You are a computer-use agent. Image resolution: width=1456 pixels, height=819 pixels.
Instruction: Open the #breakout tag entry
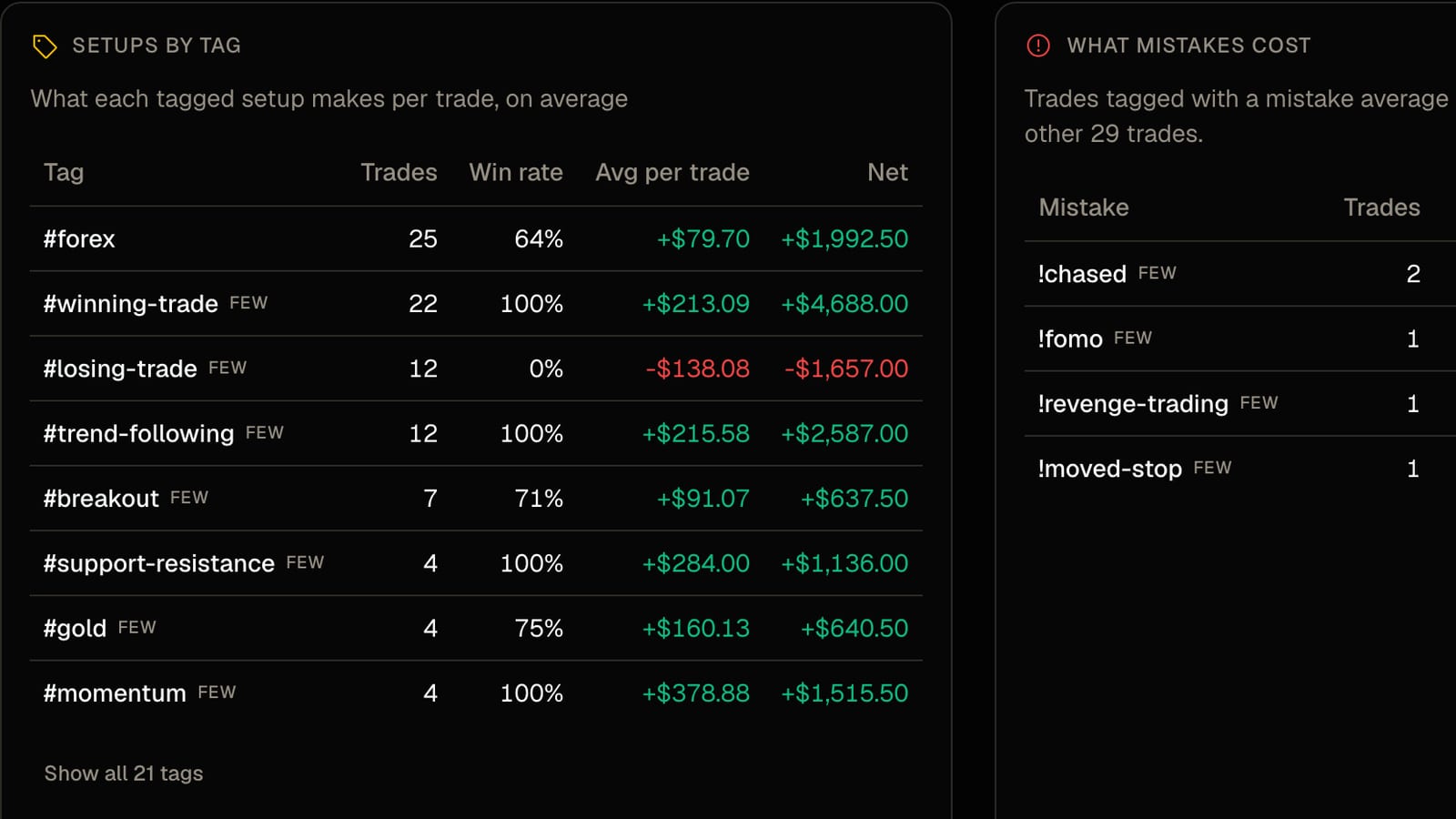(x=476, y=499)
